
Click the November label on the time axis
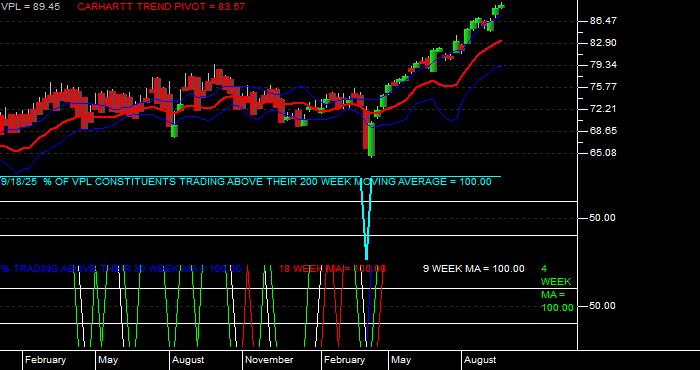pos(269,360)
